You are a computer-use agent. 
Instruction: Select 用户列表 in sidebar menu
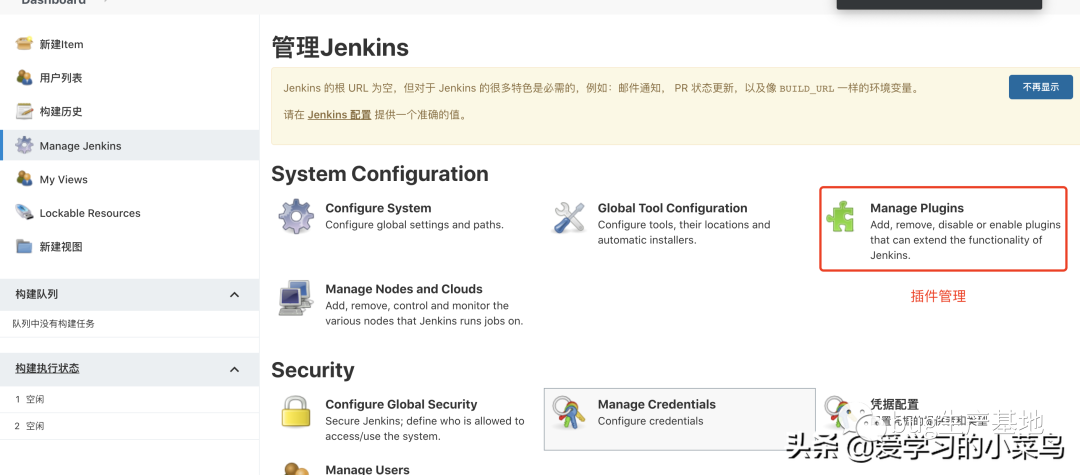pos(61,78)
